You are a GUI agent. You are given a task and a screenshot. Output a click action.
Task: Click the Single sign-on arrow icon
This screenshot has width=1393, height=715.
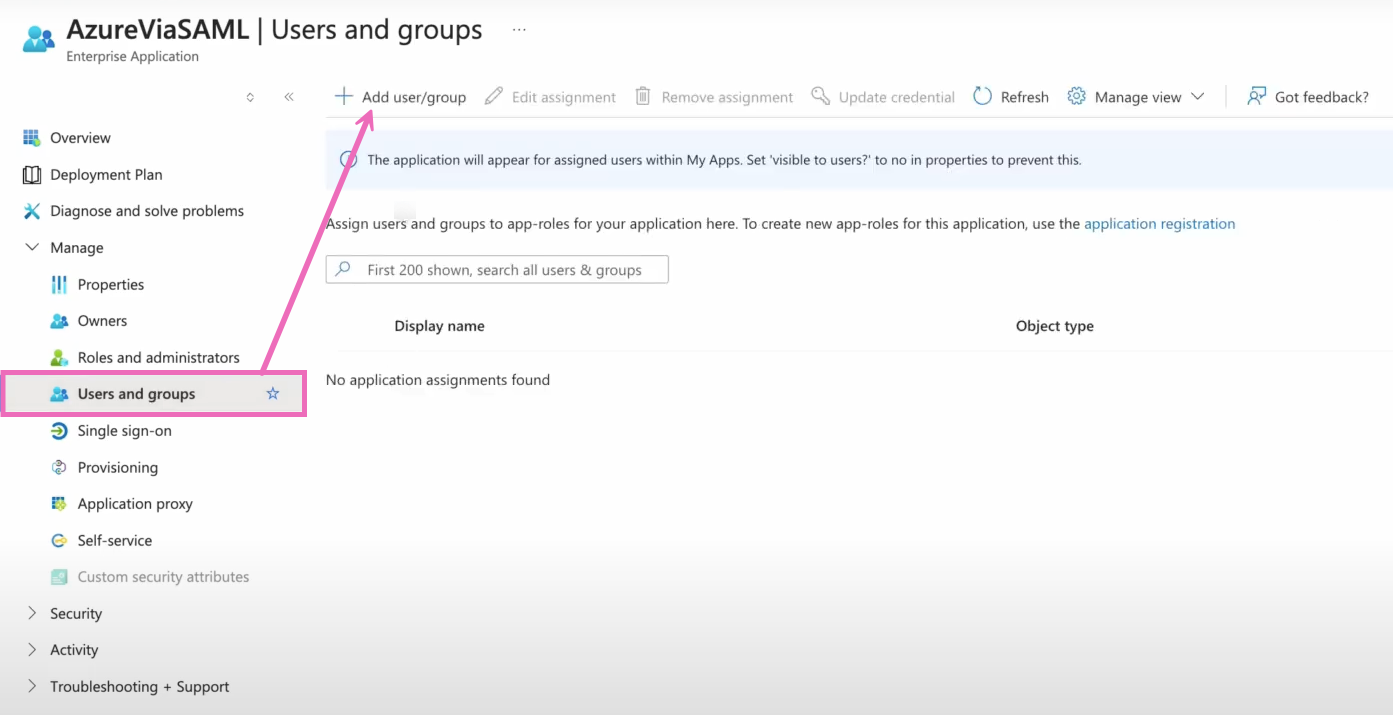pos(59,431)
